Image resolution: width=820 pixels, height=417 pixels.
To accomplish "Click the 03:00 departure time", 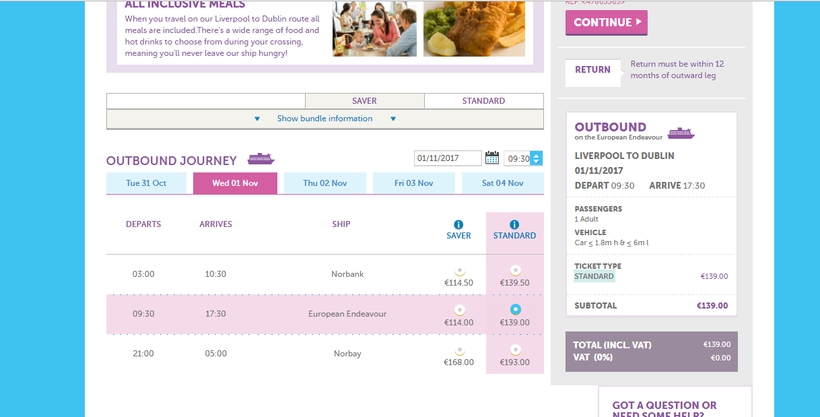I will click(143, 274).
